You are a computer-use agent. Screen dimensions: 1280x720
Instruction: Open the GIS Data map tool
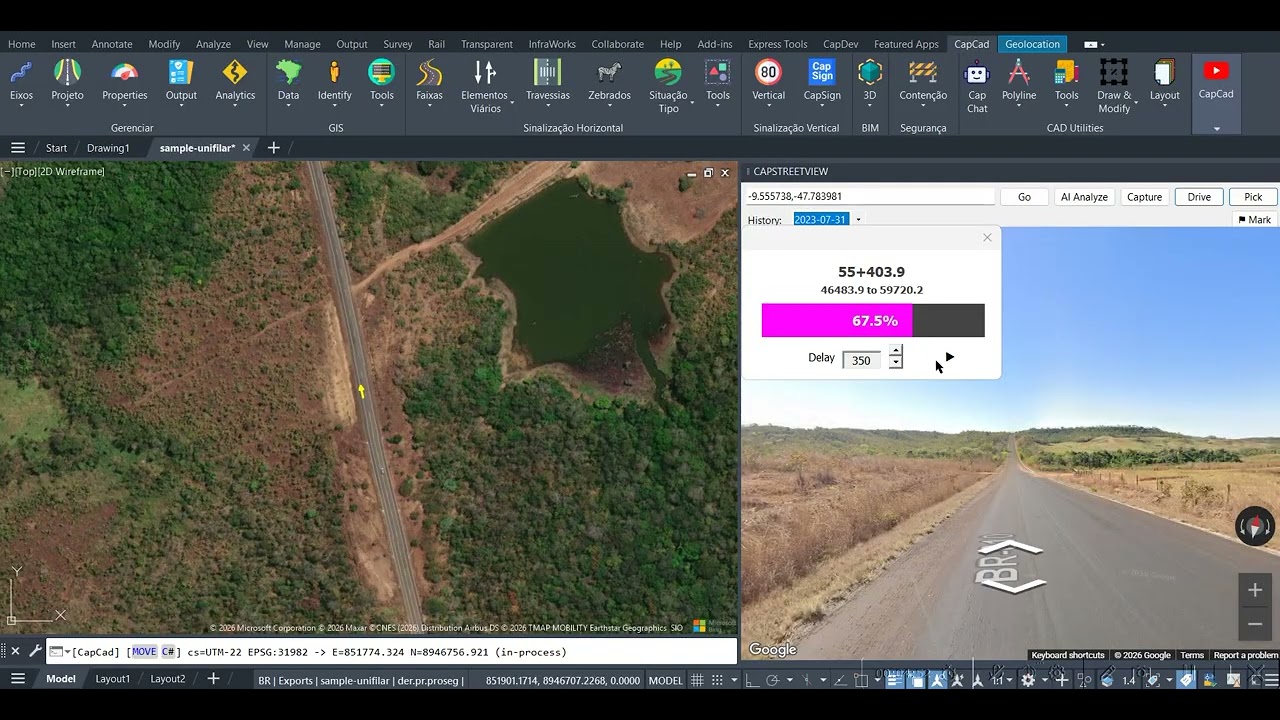click(288, 81)
